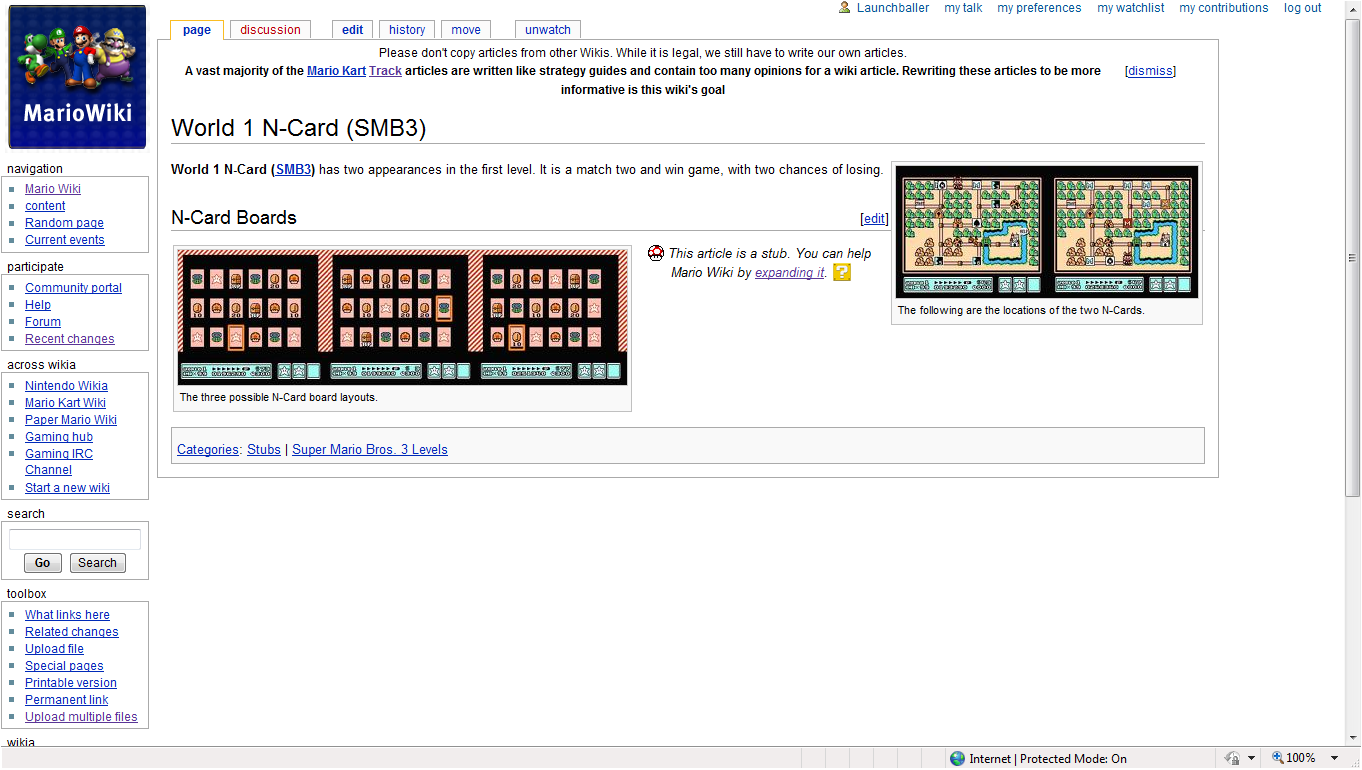The width and height of the screenshot is (1362, 770).
Task: Visit Mario Kart Wiki
Action: pyautogui.click(x=65, y=403)
